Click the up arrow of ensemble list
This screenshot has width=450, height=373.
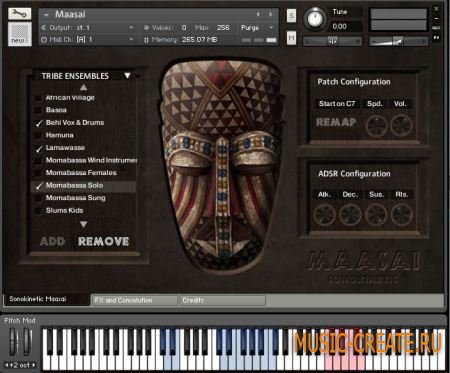click(84, 87)
